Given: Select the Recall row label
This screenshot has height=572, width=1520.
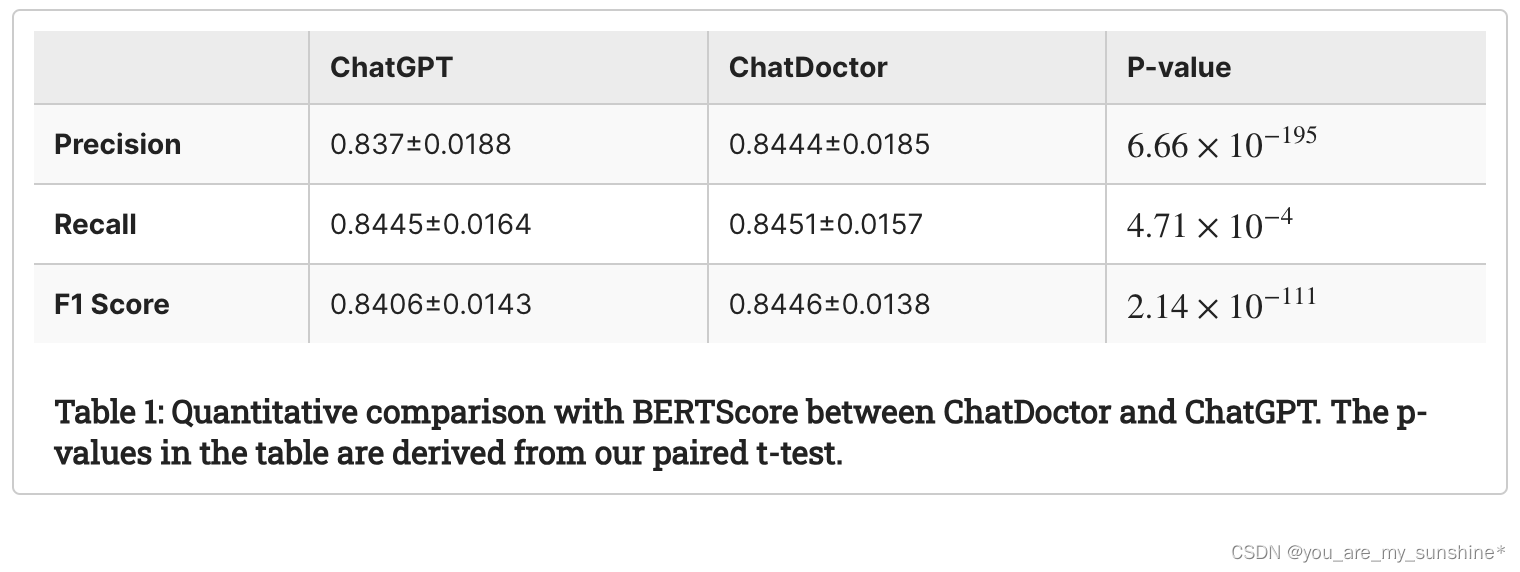Looking at the screenshot, I should click(95, 224).
